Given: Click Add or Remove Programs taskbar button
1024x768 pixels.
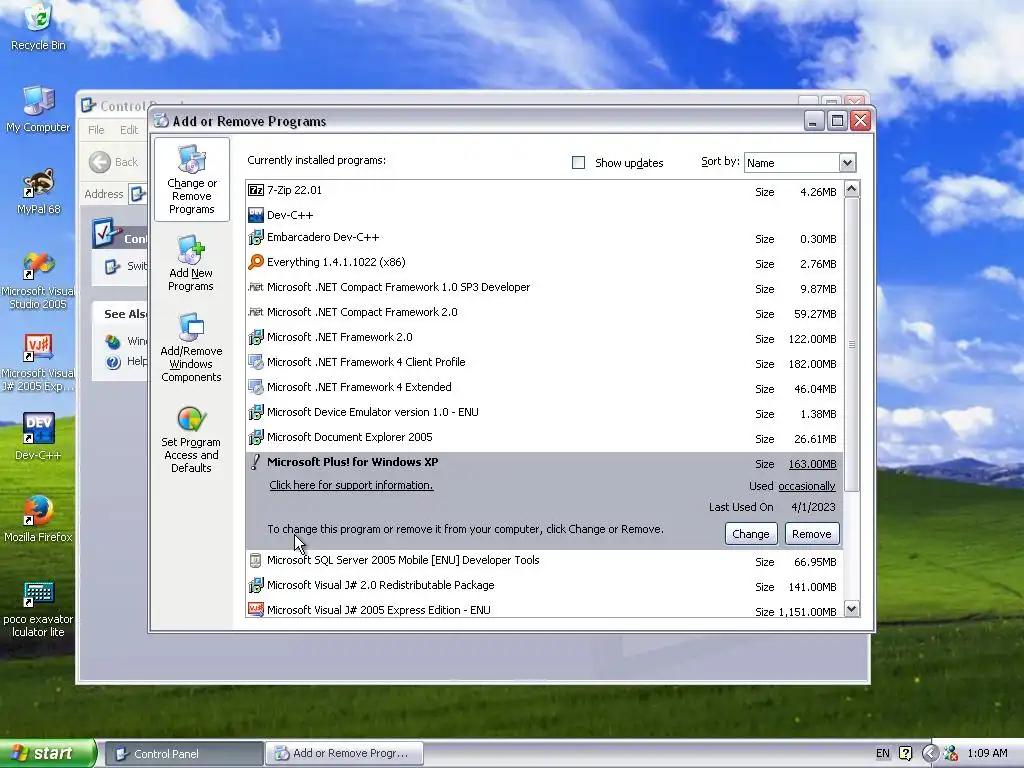Looking at the screenshot, I should [x=344, y=754].
